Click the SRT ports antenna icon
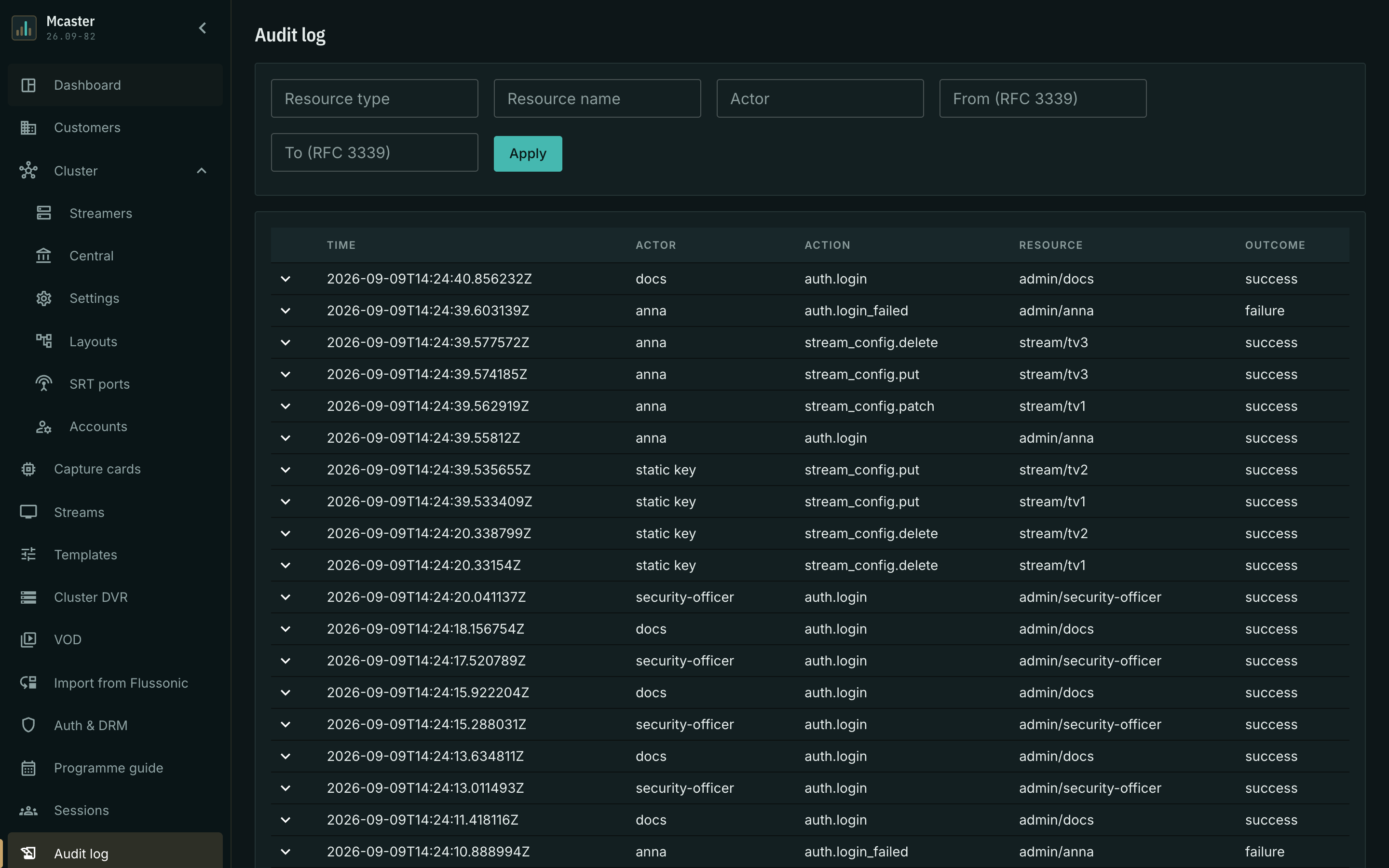Screen dimensions: 1389x868 43,383
